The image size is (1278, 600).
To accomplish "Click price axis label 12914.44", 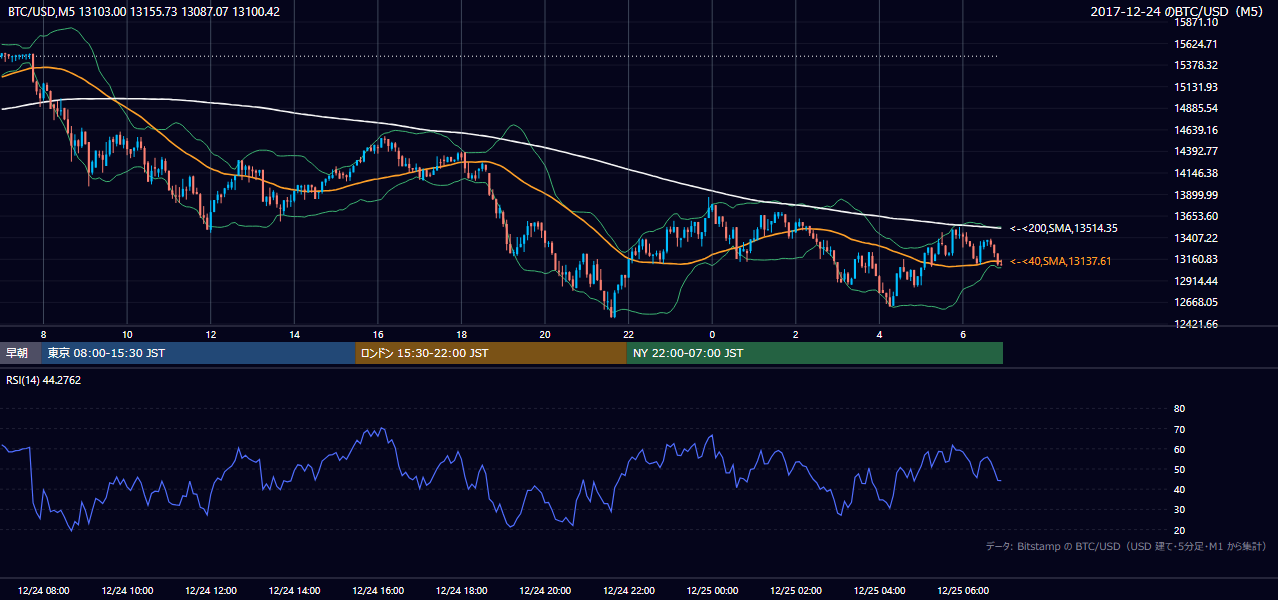I will pos(1195,281).
